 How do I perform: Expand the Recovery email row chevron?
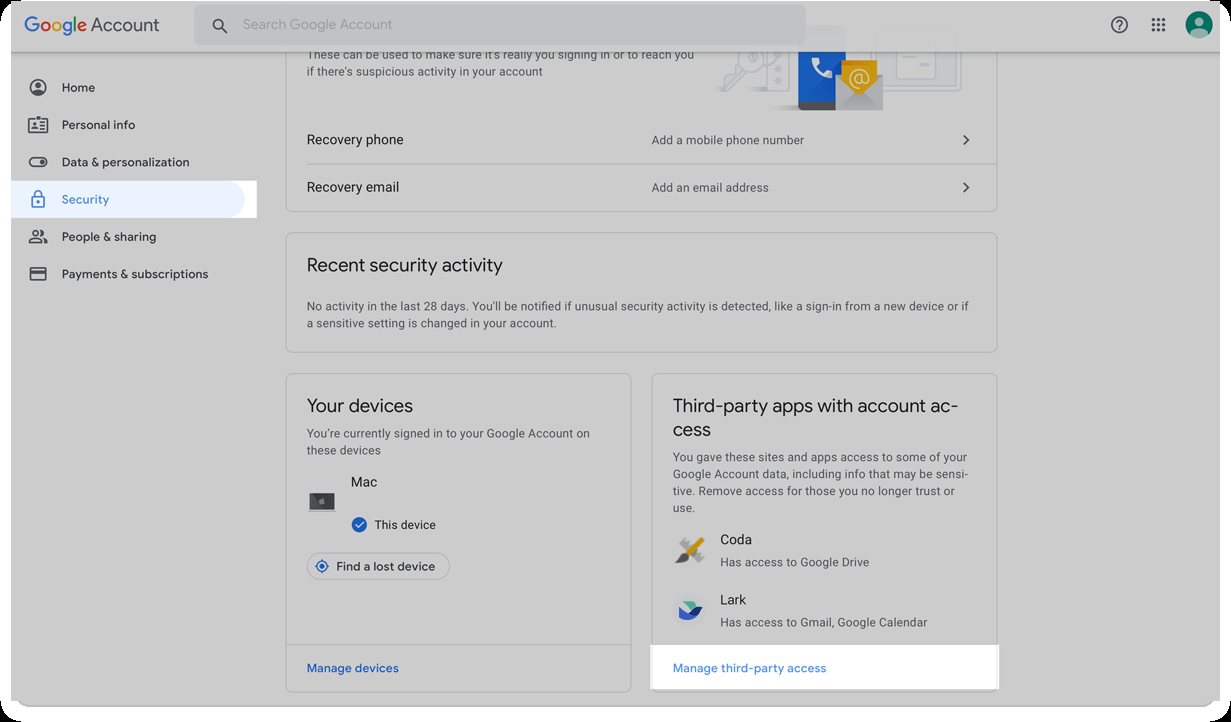point(966,187)
